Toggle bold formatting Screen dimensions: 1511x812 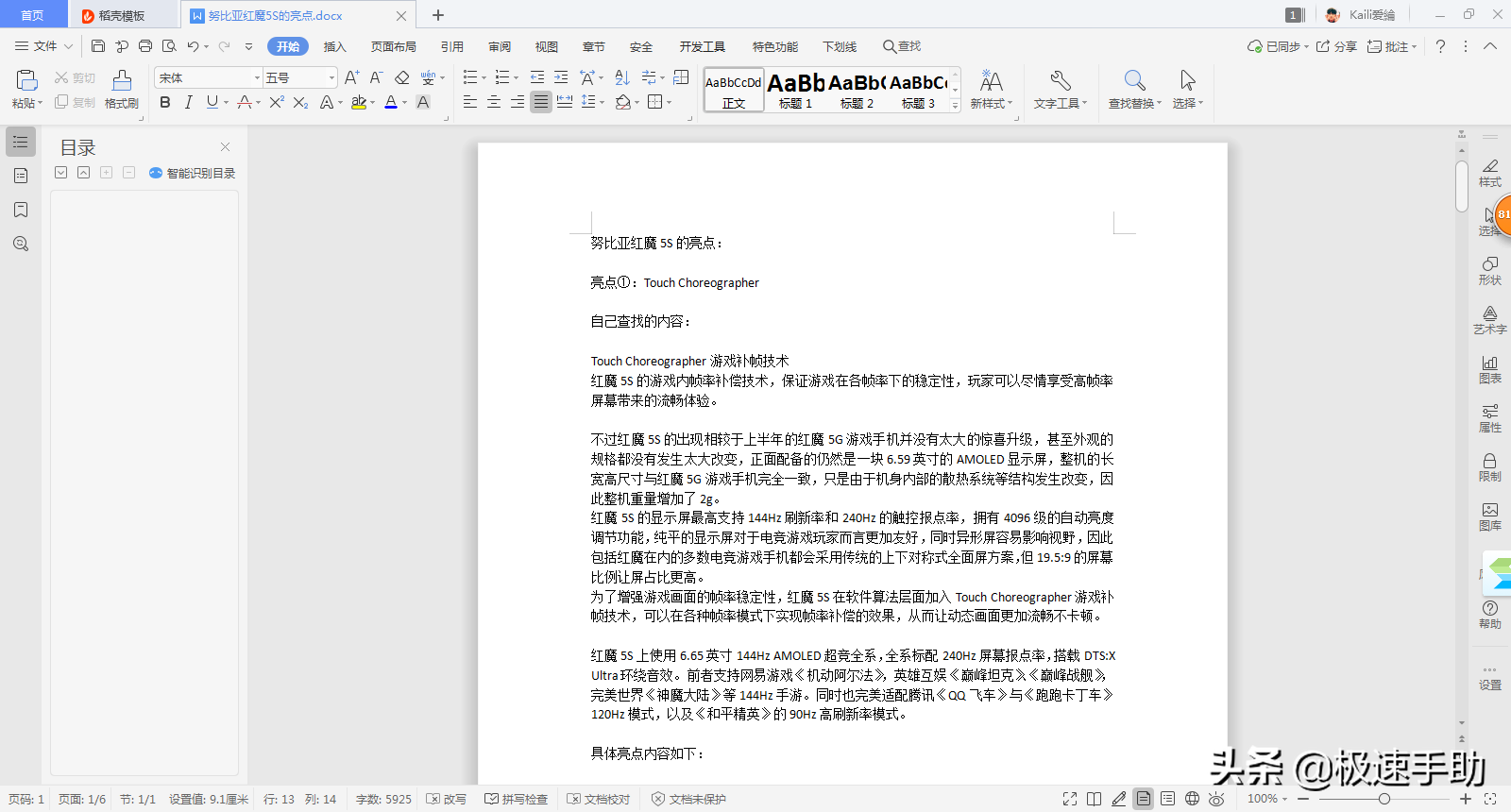click(x=165, y=102)
